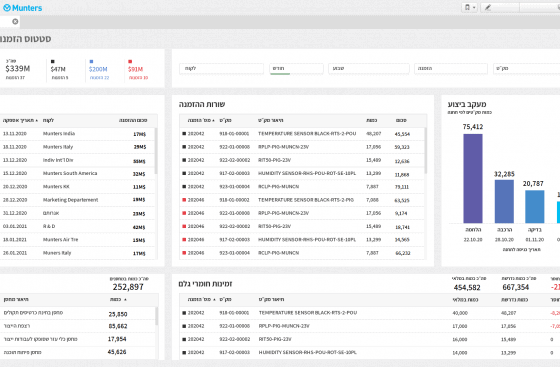The height and width of the screenshot is (367, 560).
Task: Click the Munters logo
Action: tap(22, 7)
